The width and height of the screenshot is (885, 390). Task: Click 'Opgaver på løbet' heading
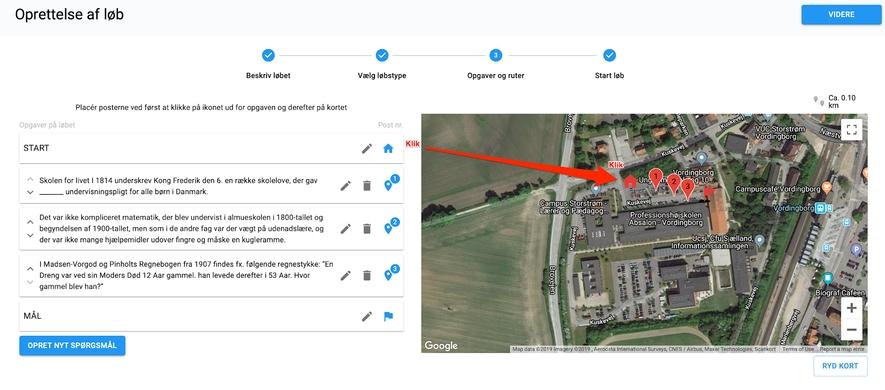(x=47, y=125)
